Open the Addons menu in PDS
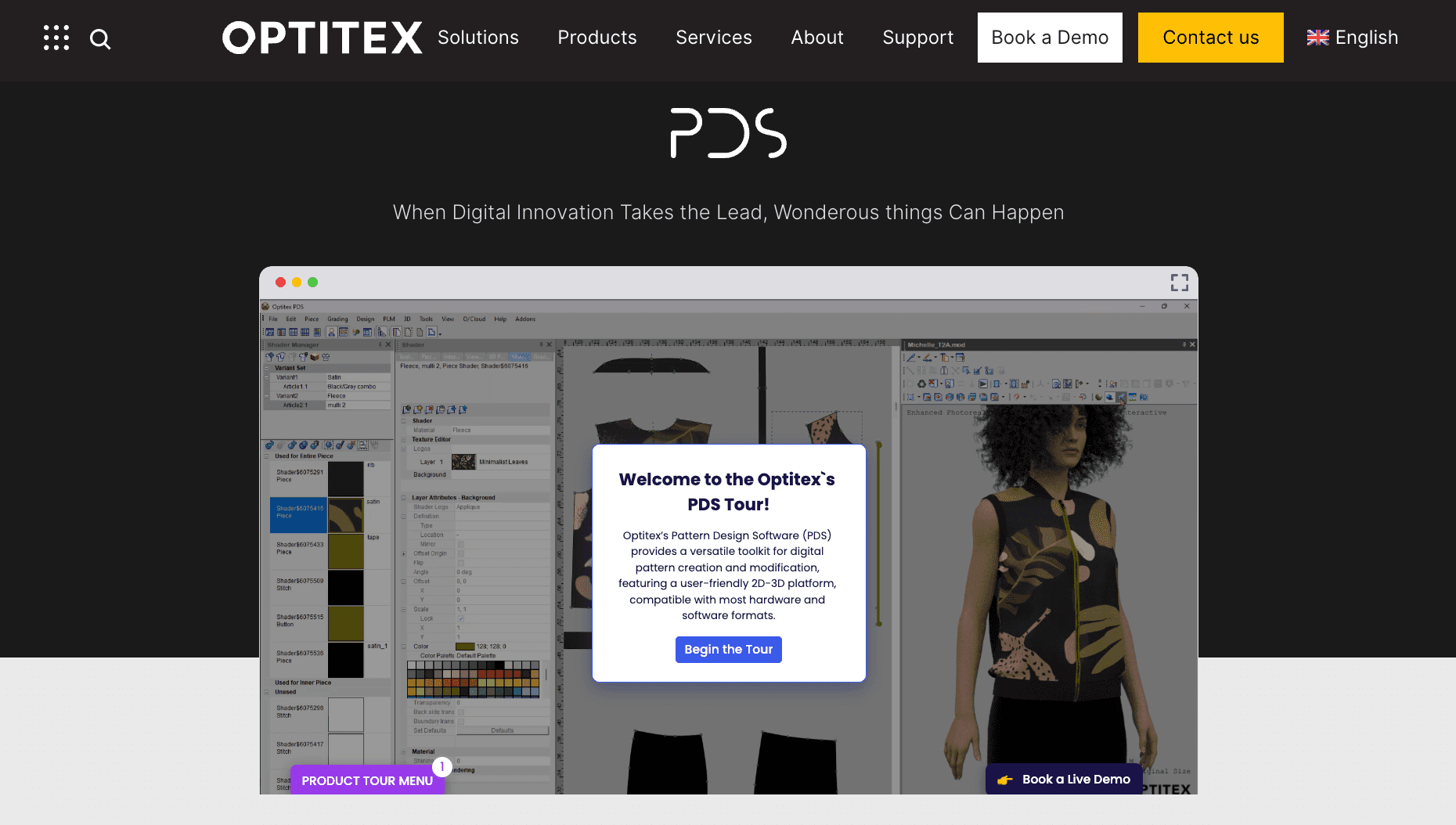The image size is (1456, 825). coord(525,319)
